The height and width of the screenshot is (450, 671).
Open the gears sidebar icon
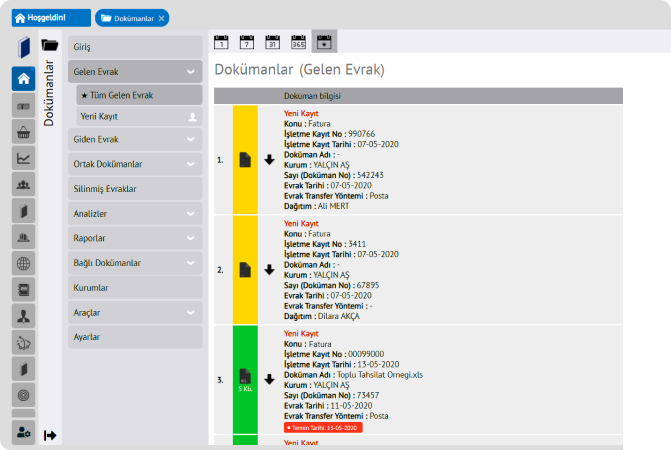(x=24, y=343)
